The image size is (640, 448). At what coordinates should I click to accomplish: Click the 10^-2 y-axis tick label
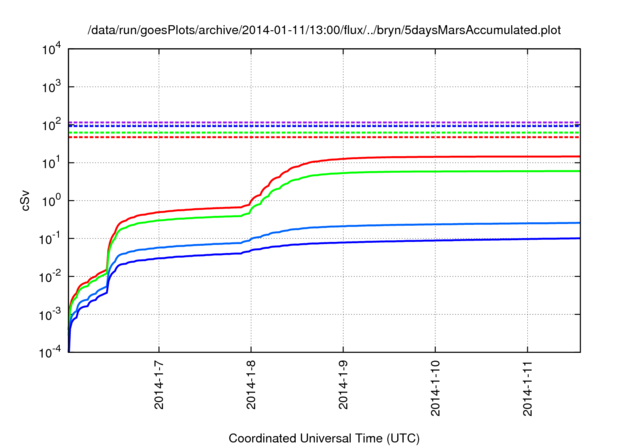click(50, 277)
